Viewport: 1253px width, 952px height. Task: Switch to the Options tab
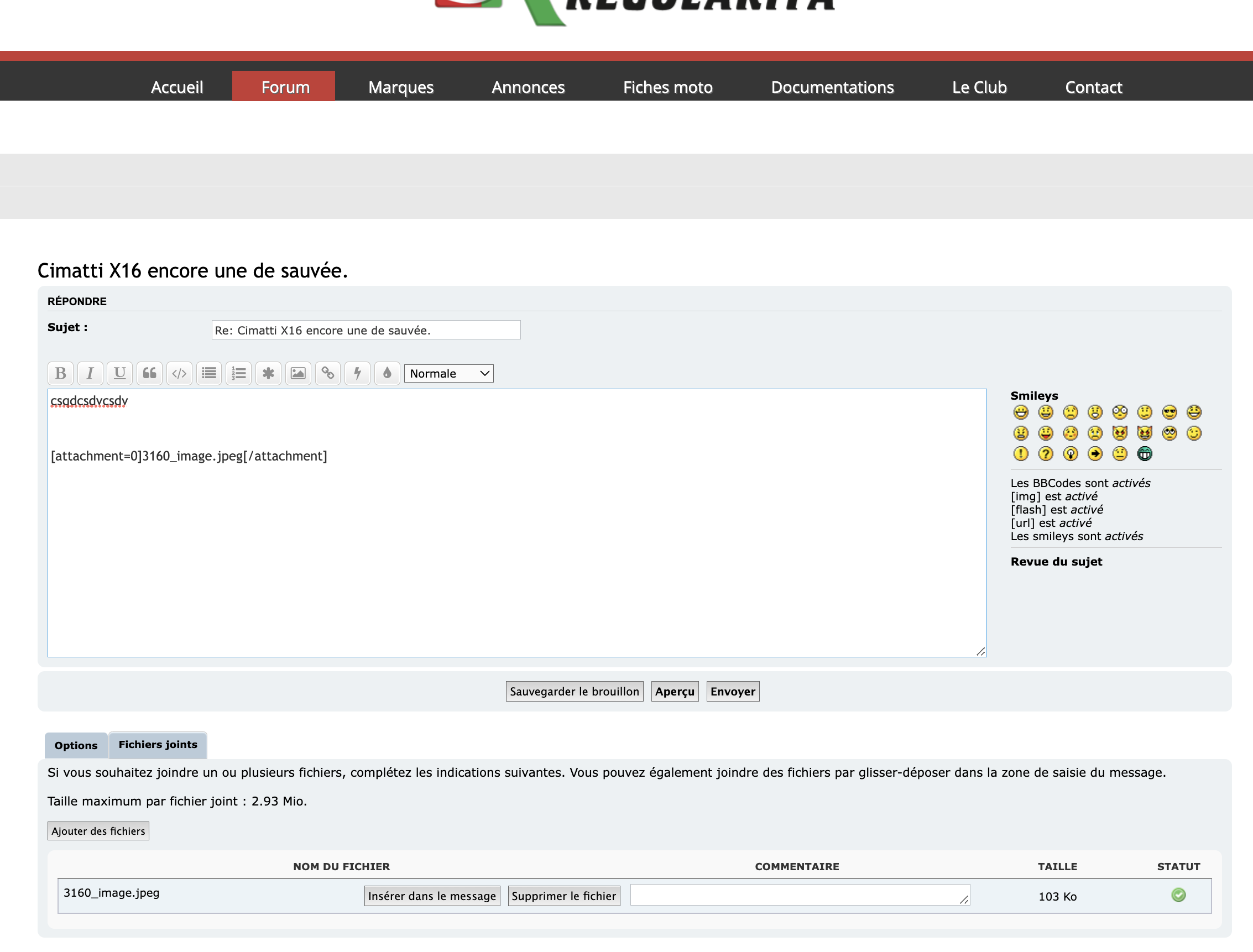76,745
